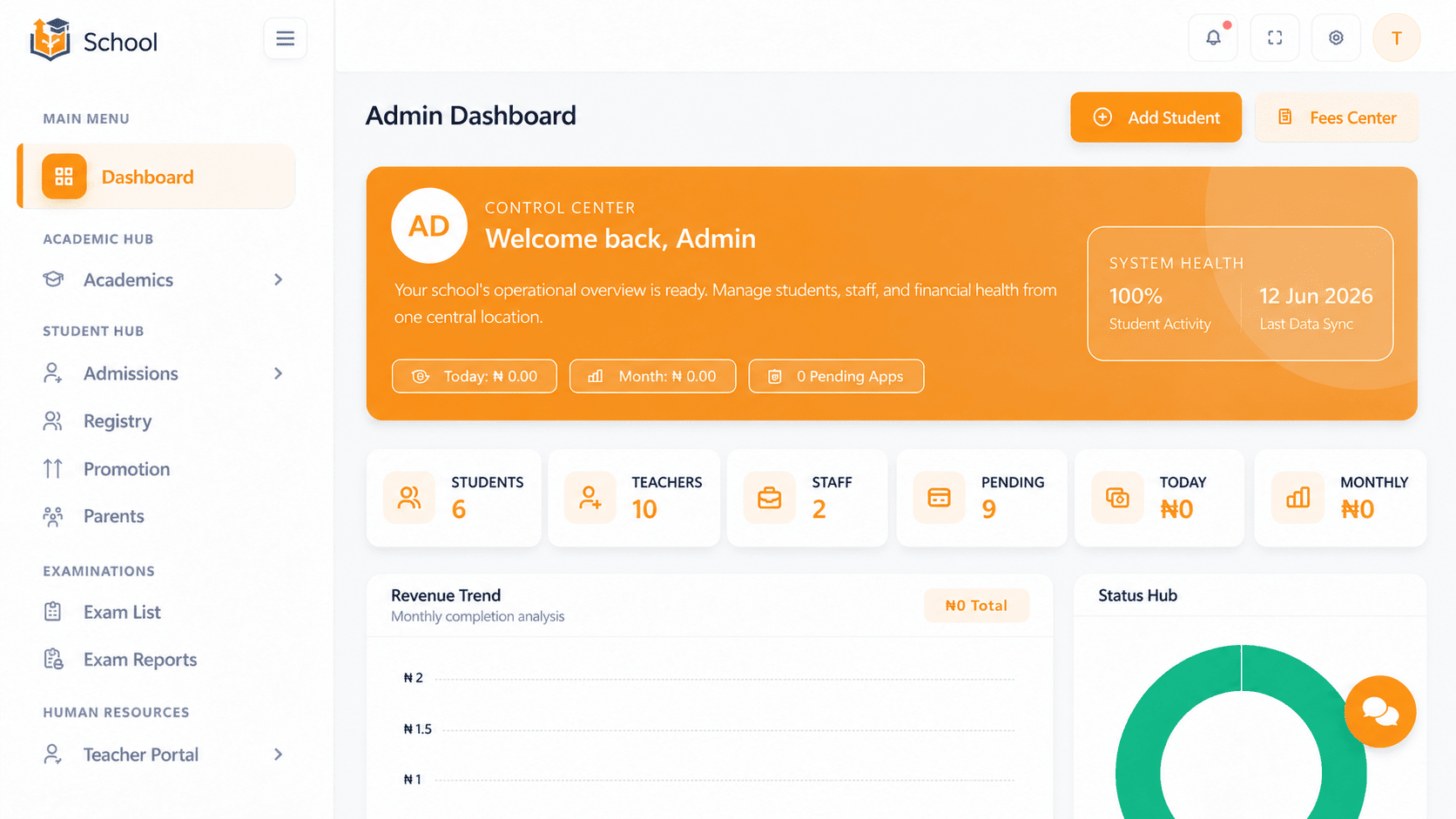The width and height of the screenshot is (1456, 819).
Task: Click the School logo icon
Action: (x=51, y=39)
